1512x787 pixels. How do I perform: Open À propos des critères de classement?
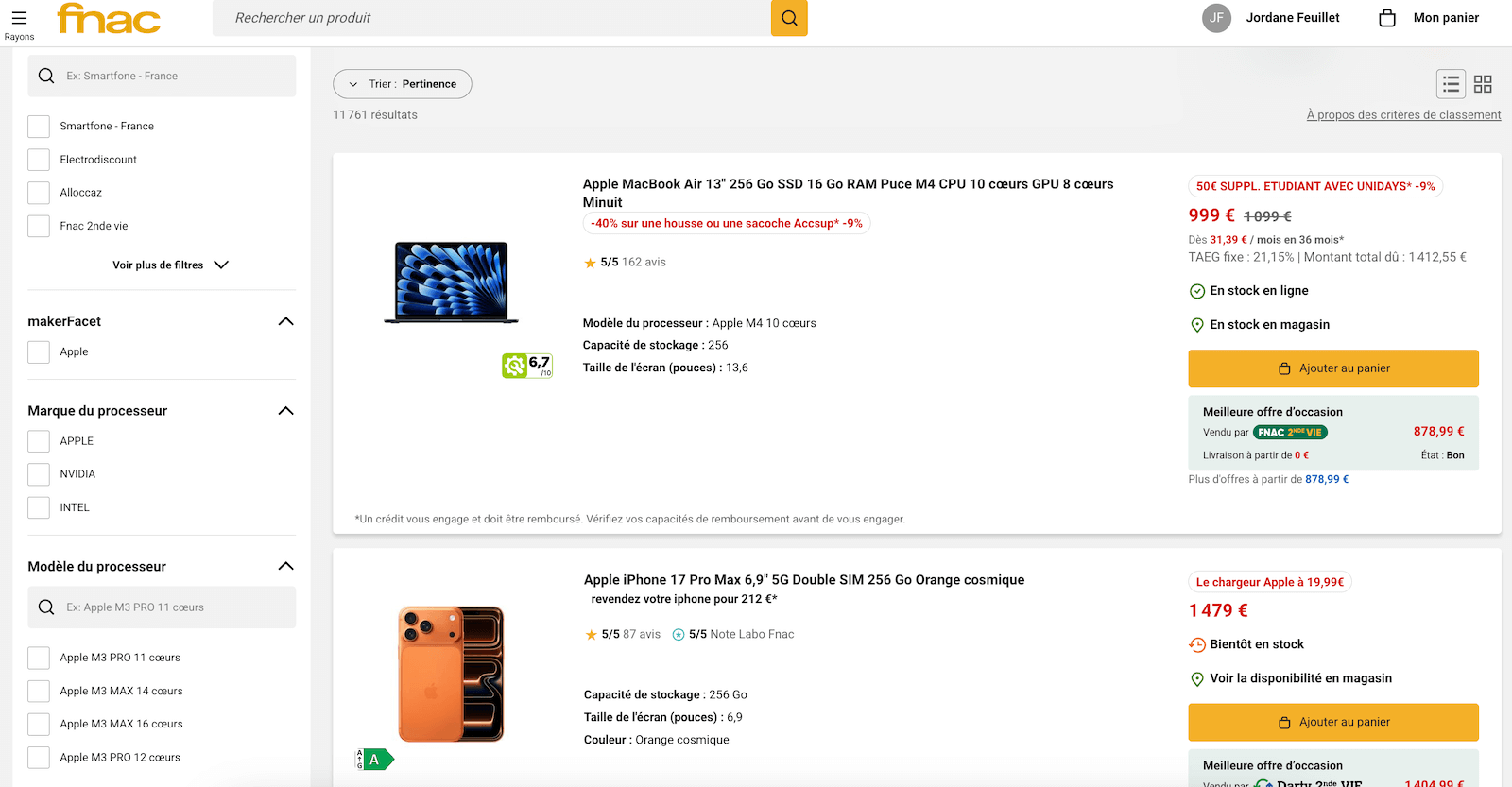pyautogui.click(x=1403, y=114)
